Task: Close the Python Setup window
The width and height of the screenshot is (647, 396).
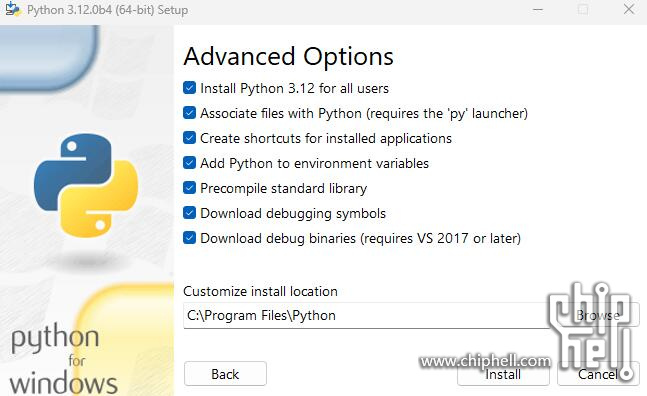Action: pos(629,9)
